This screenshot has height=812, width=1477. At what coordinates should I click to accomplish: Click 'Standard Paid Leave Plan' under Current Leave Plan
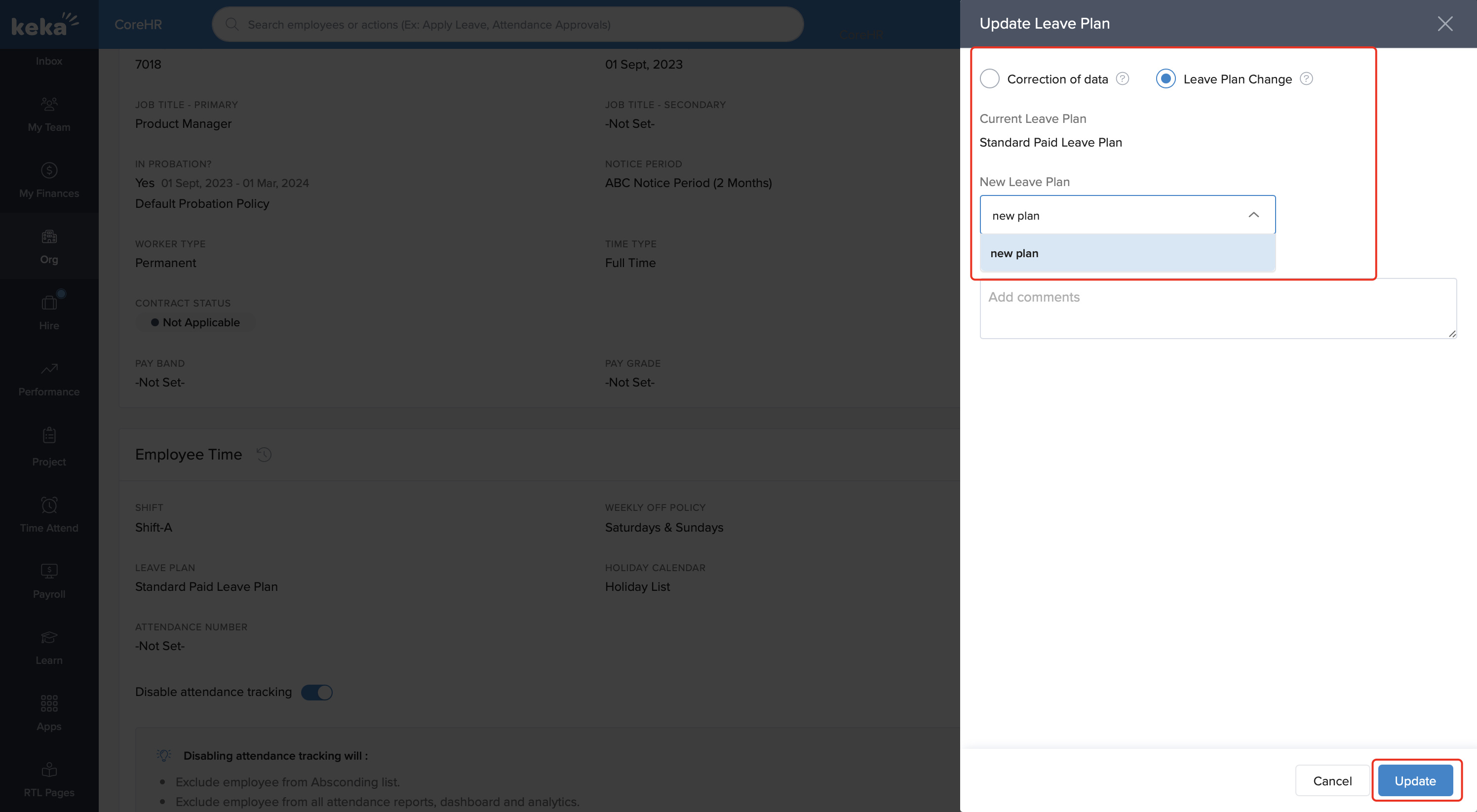pos(1050,142)
